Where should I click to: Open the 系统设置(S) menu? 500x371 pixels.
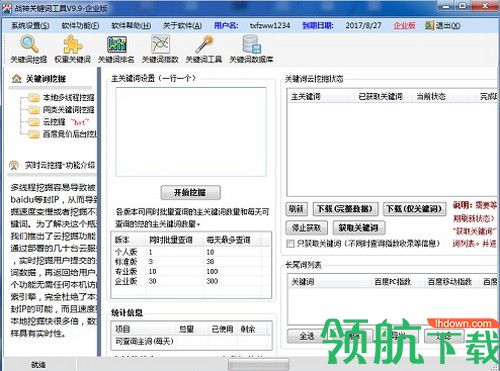point(30,25)
